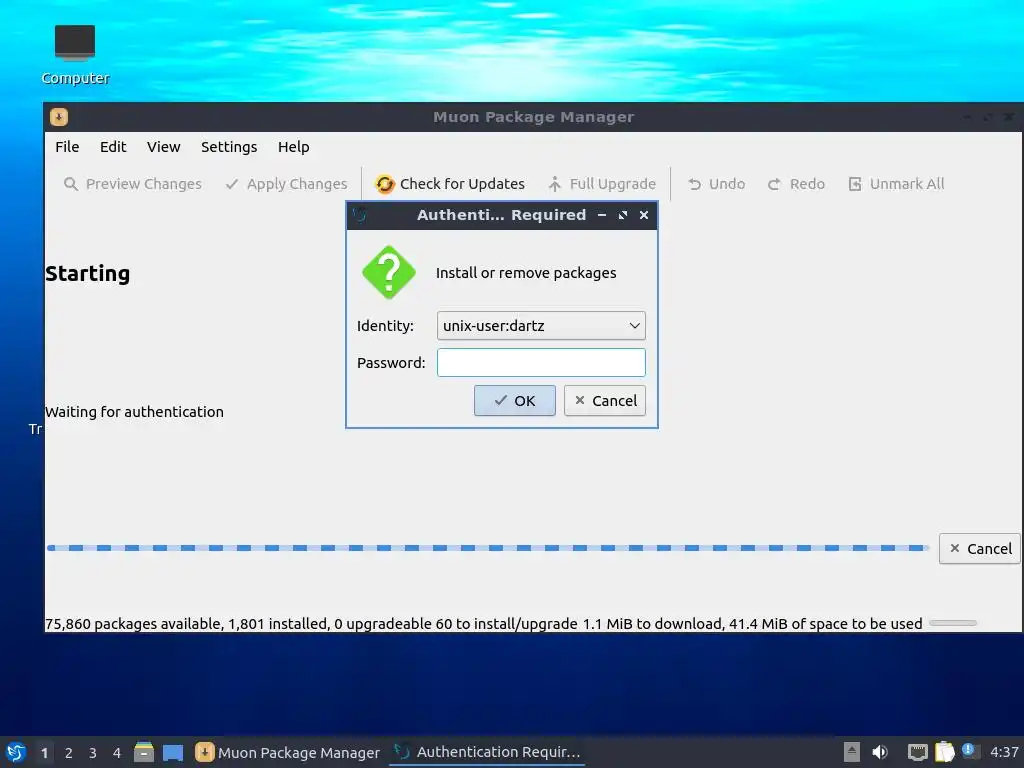Maximize the Authentication Required dialog
The height and width of the screenshot is (768, 1024).
click(623, 215)
